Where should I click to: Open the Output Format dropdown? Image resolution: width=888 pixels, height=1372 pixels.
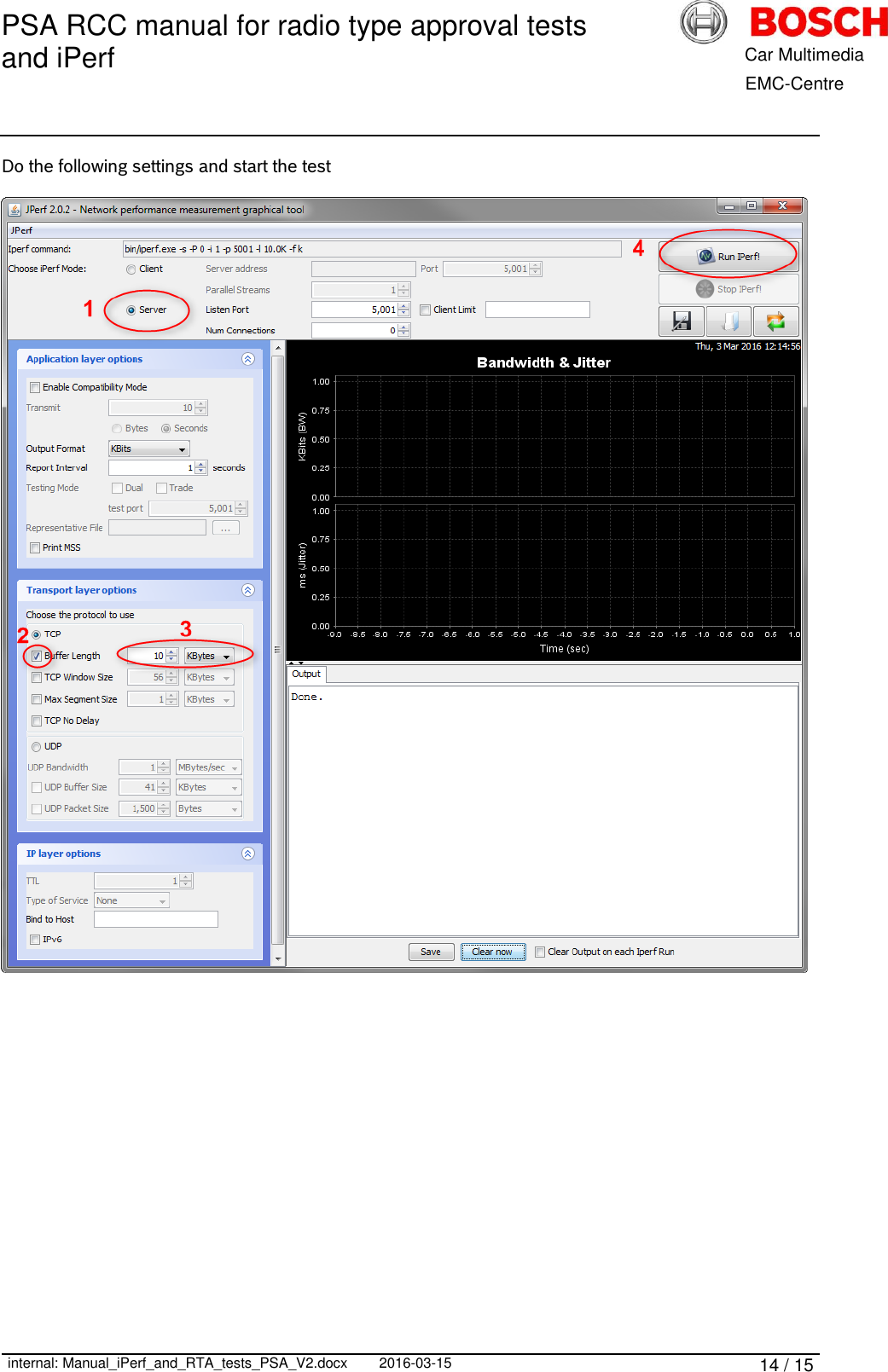(x=148, y=449)
